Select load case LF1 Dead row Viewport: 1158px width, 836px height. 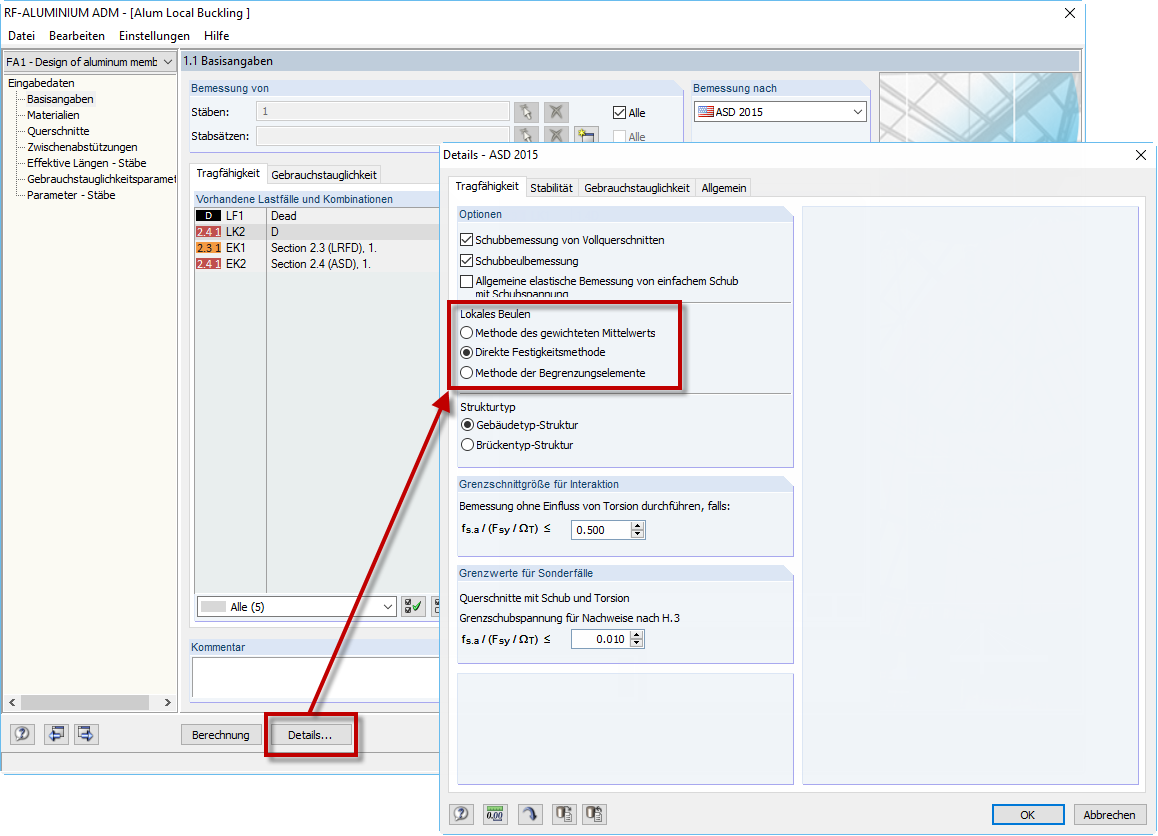tap(317, 216)
